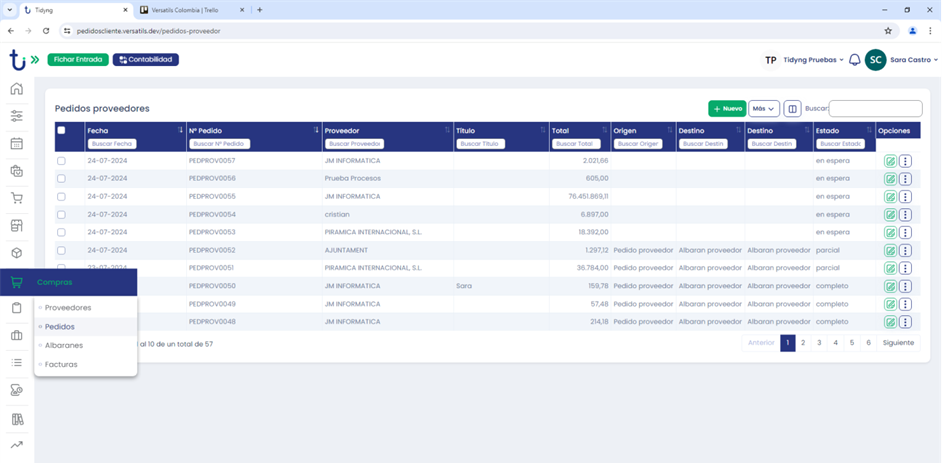Expand the Más dropdown
942x463 pixels.
[x=764, y=108]
